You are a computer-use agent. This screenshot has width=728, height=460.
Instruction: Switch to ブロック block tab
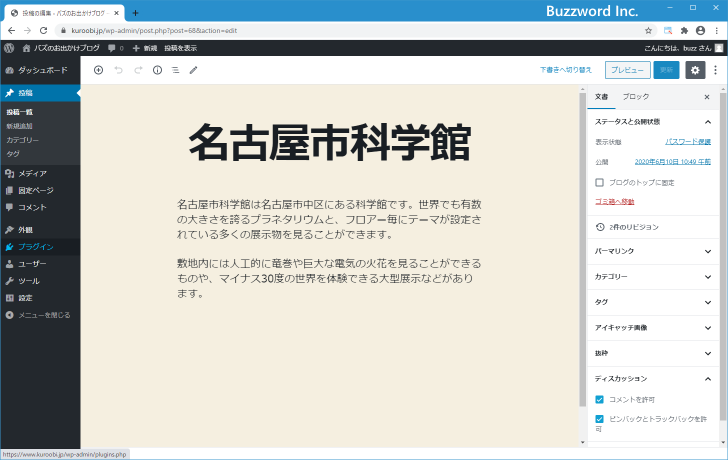(x=636, y=97)
